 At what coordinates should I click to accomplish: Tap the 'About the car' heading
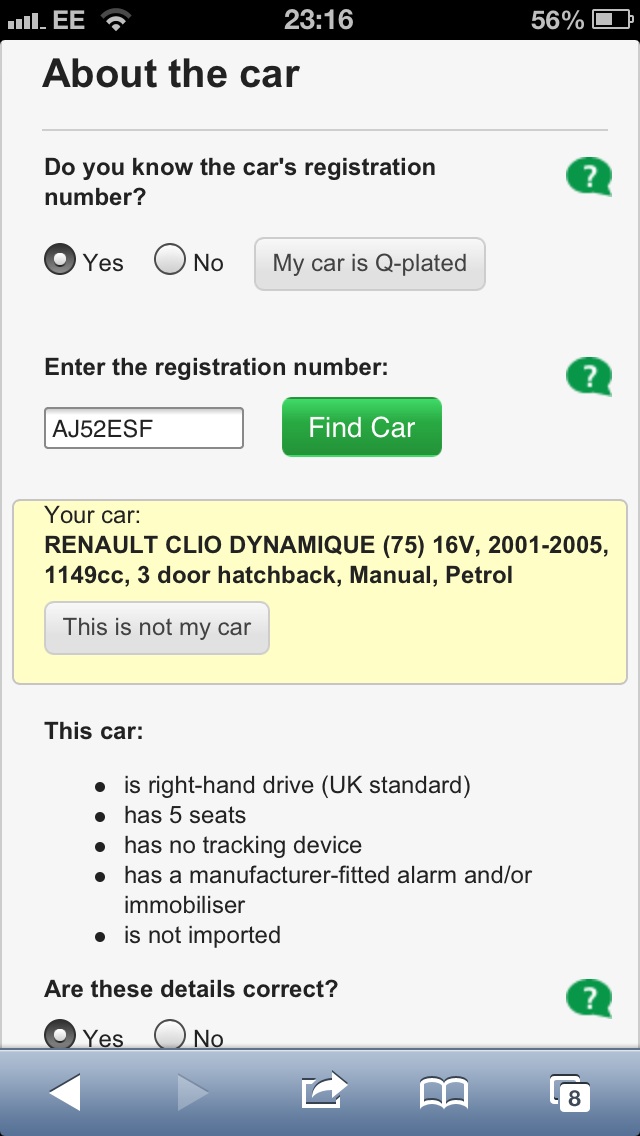click(x=171, y=75)
